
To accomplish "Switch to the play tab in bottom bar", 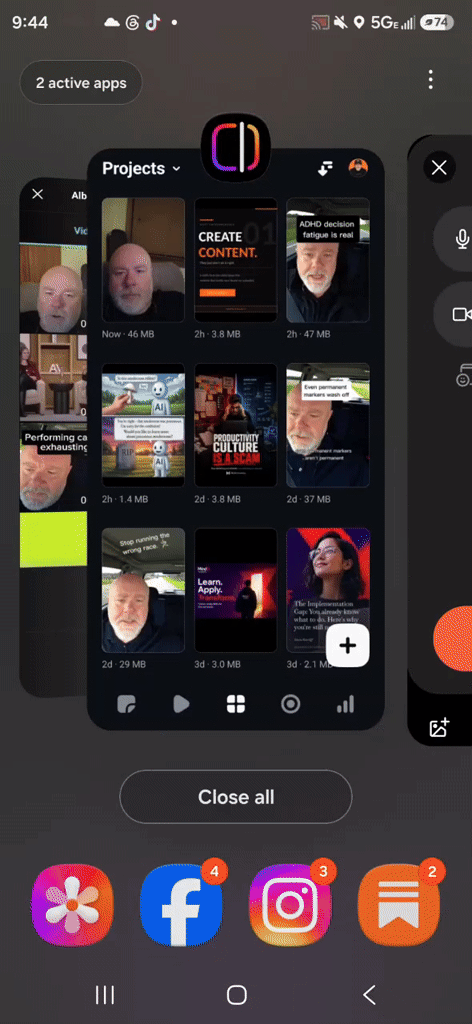I will [181, 703].
